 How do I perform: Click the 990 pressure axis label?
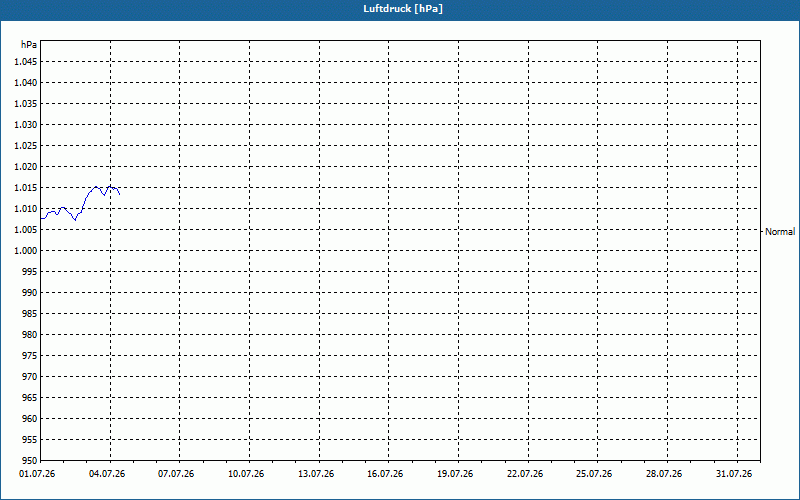(30, 292)
